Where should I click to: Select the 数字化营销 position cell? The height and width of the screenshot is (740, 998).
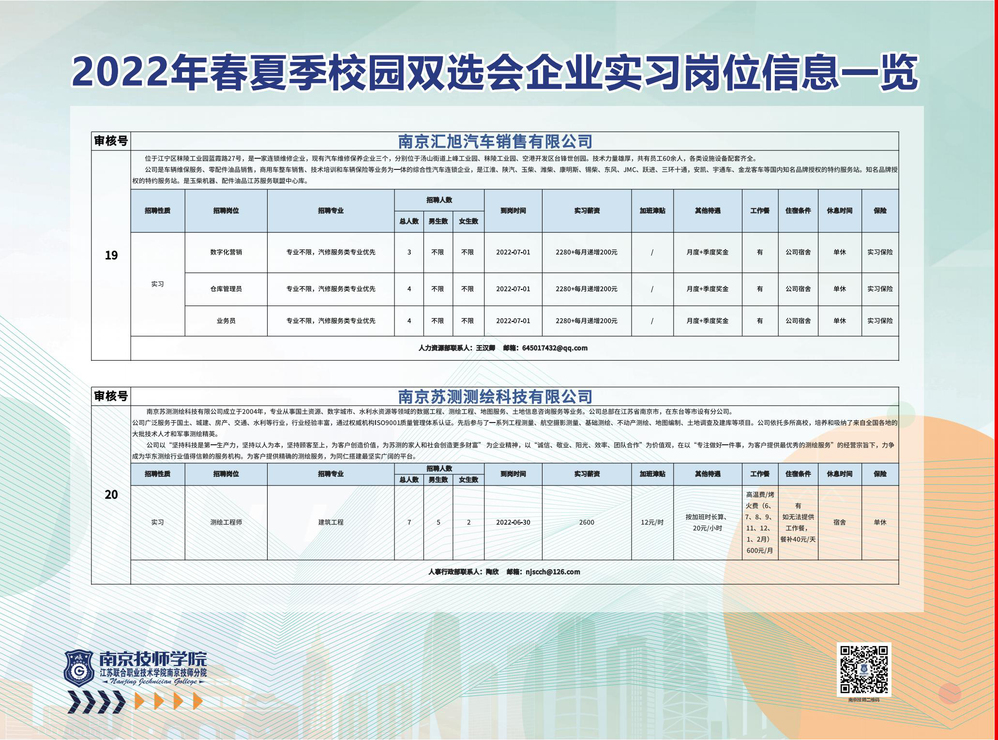pyautogui.click(x=225, y=252)
